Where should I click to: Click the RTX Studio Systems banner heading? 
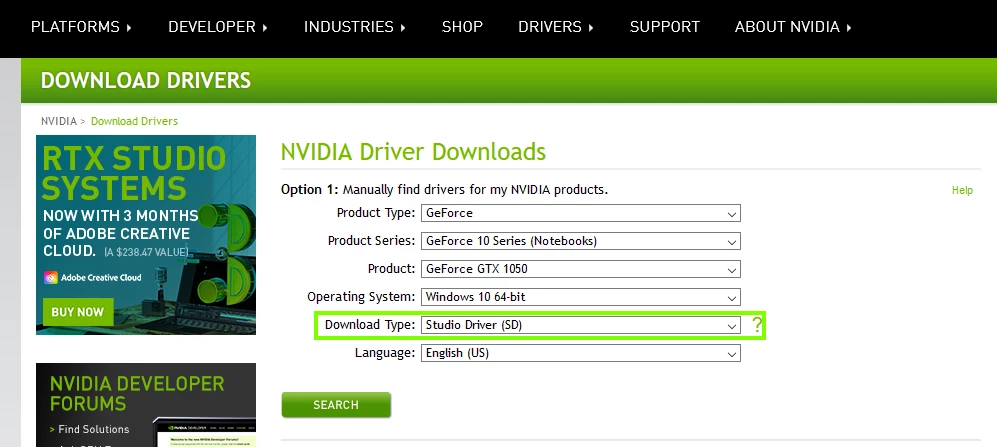(x=134, y=173)
